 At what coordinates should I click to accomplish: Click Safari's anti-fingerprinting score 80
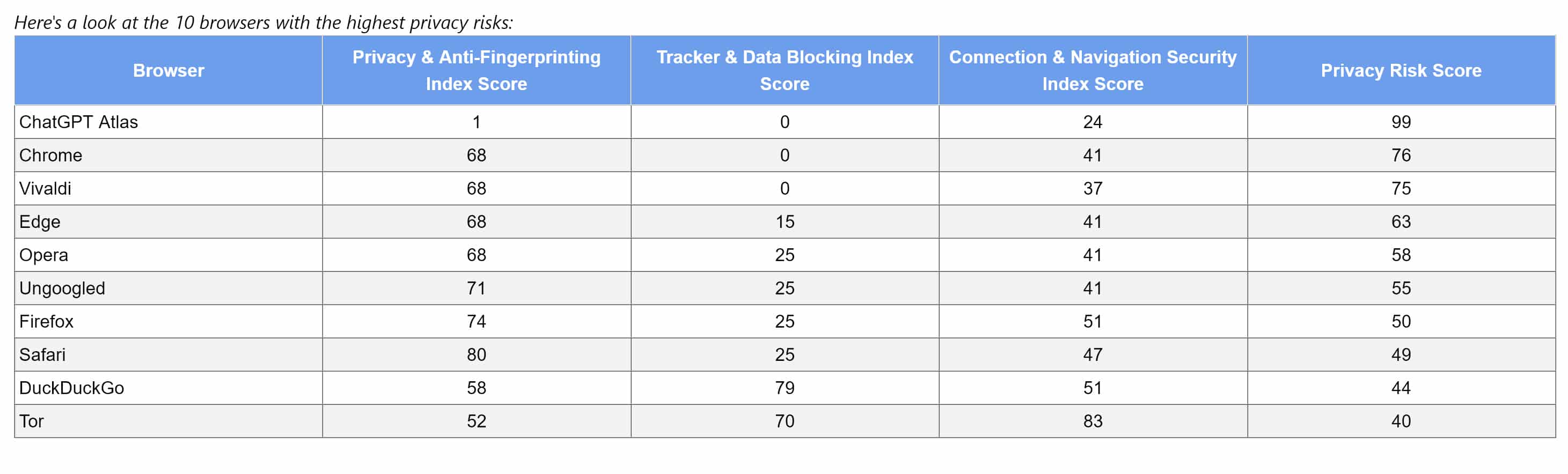tap(476, 355)
